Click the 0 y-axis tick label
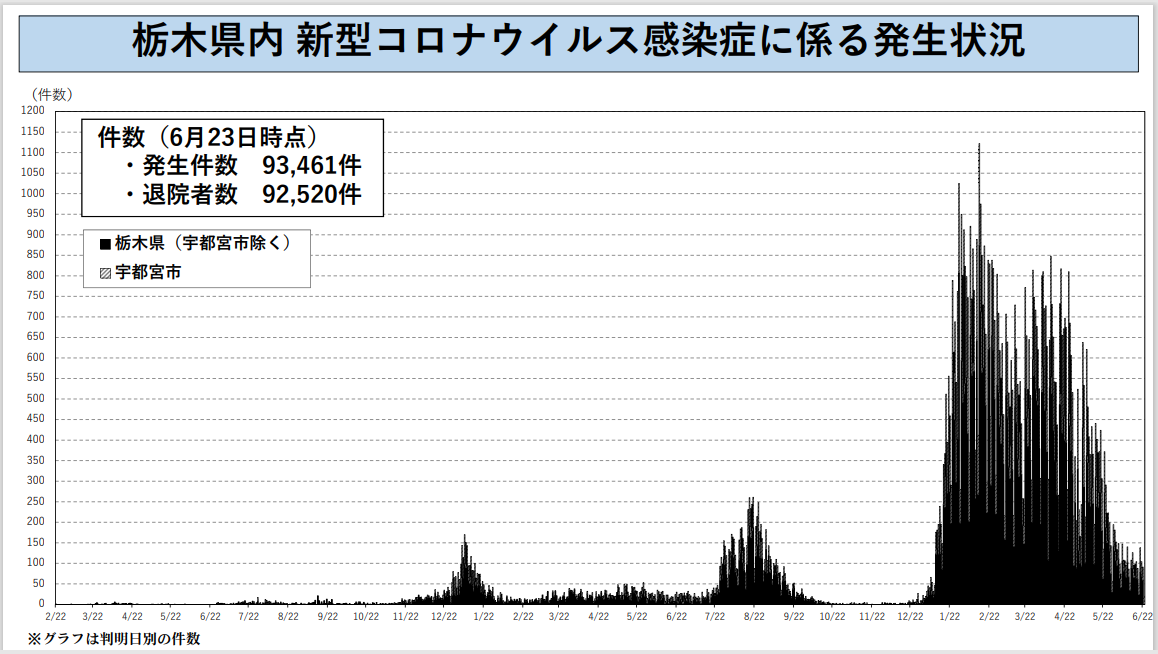The height and width of the screenshot is (654, 1158). [42, 604]
